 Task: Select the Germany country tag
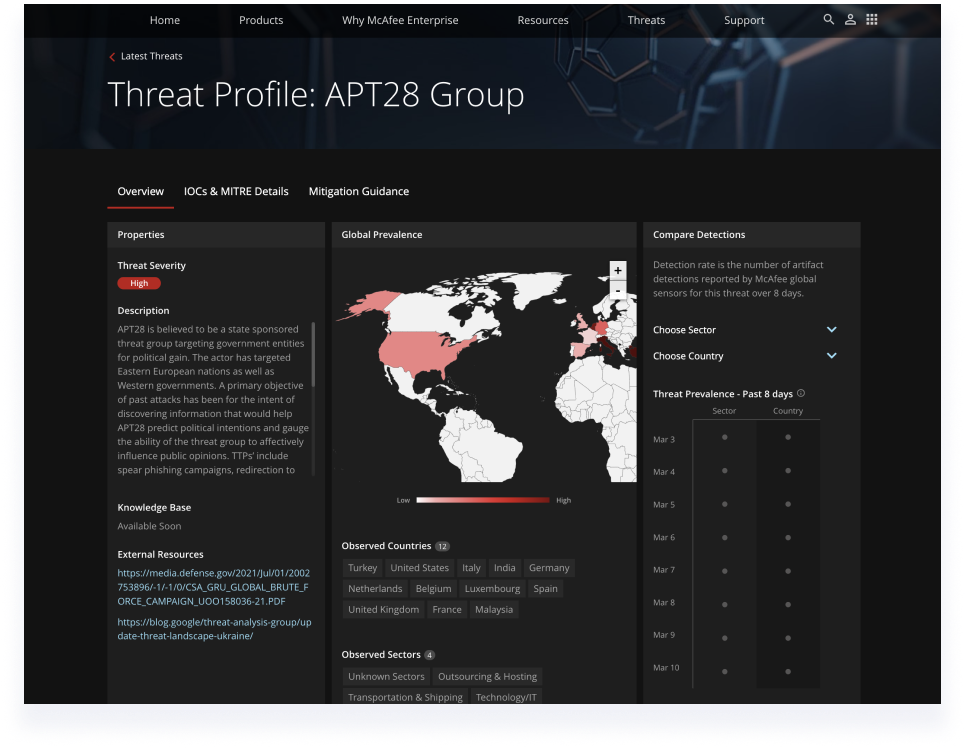click(x=549, y=568)
